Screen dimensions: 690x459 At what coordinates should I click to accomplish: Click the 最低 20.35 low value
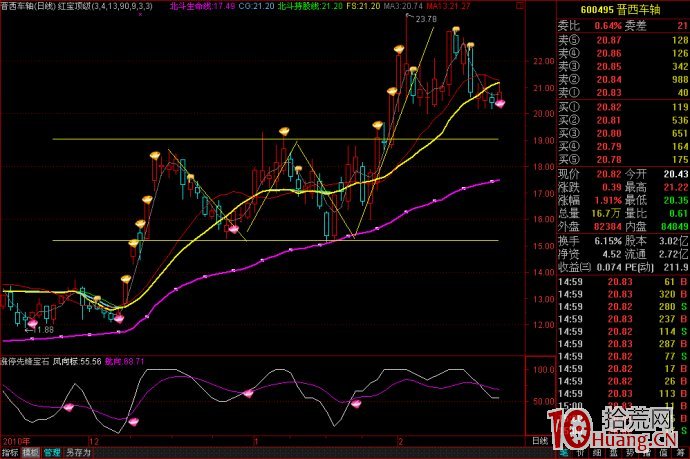(676, 200)
